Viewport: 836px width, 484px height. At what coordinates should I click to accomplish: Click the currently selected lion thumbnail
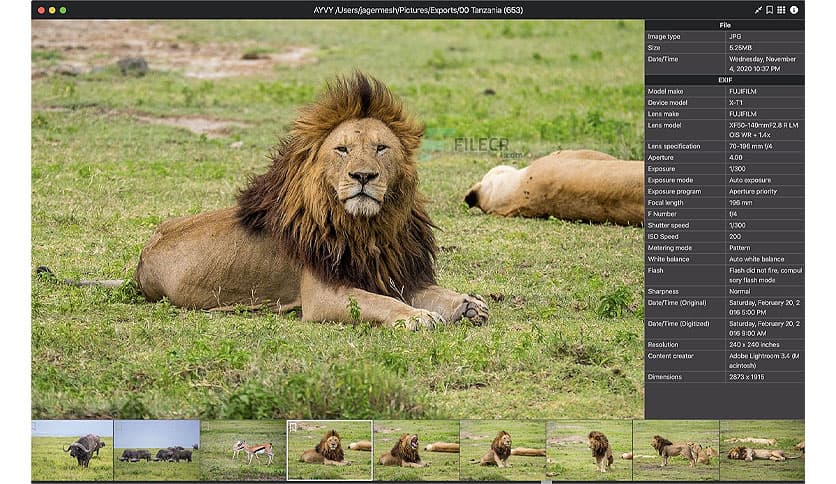pyautogui.click(x=329, y=450)
